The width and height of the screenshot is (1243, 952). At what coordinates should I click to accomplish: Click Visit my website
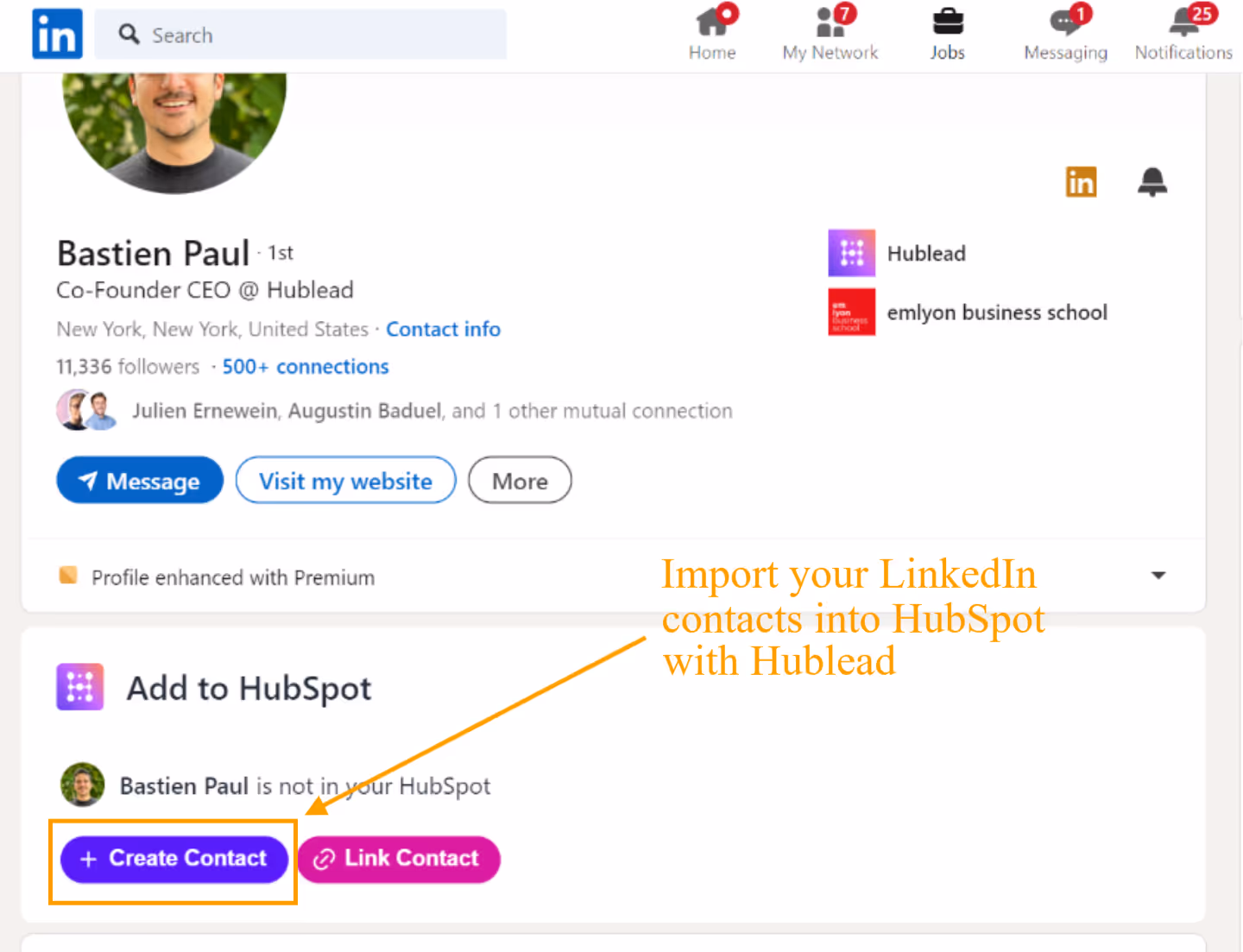[344, 480]
